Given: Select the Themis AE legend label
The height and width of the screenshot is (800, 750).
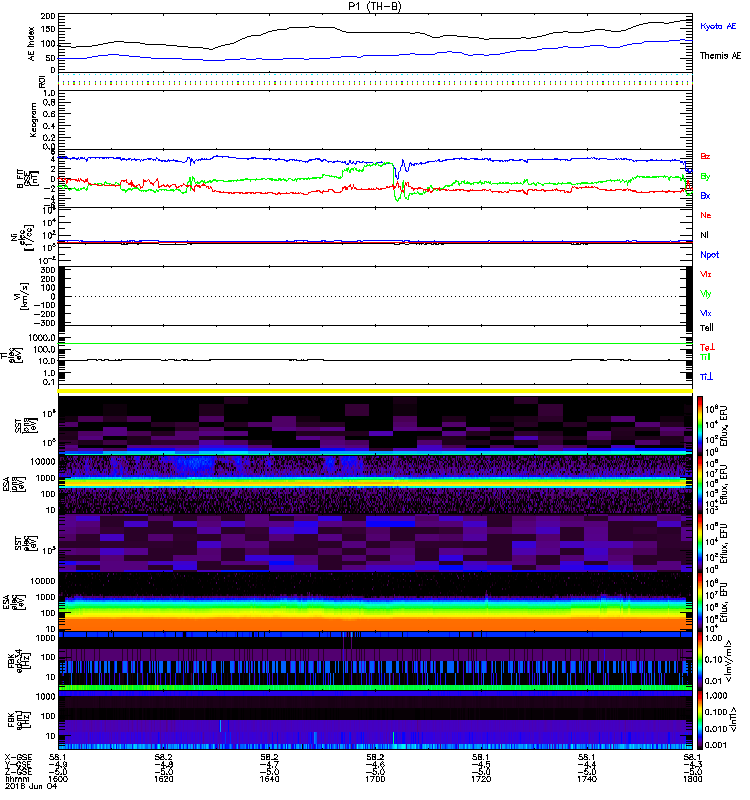Looking at the screenshot, I should click(x=720, y=56).
